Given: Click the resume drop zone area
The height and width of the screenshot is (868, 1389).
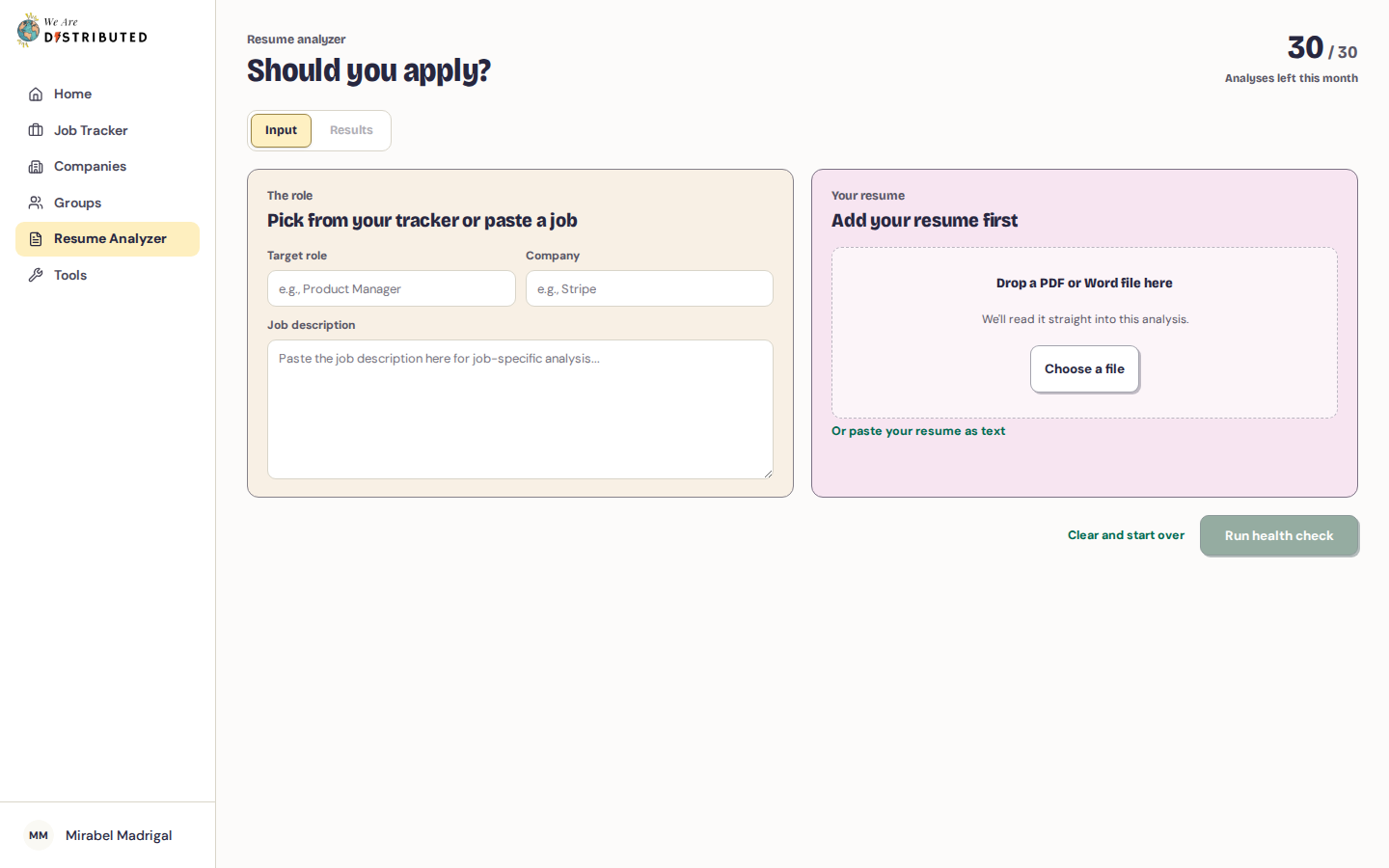Looking at the screenshot, I should click(x=1084, y=333).
